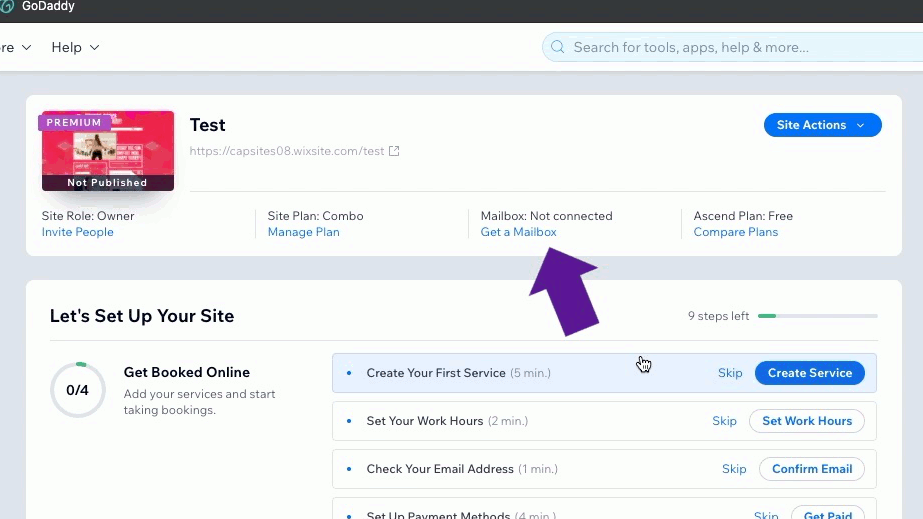Skip the Set Your Work Hours step

725,421
